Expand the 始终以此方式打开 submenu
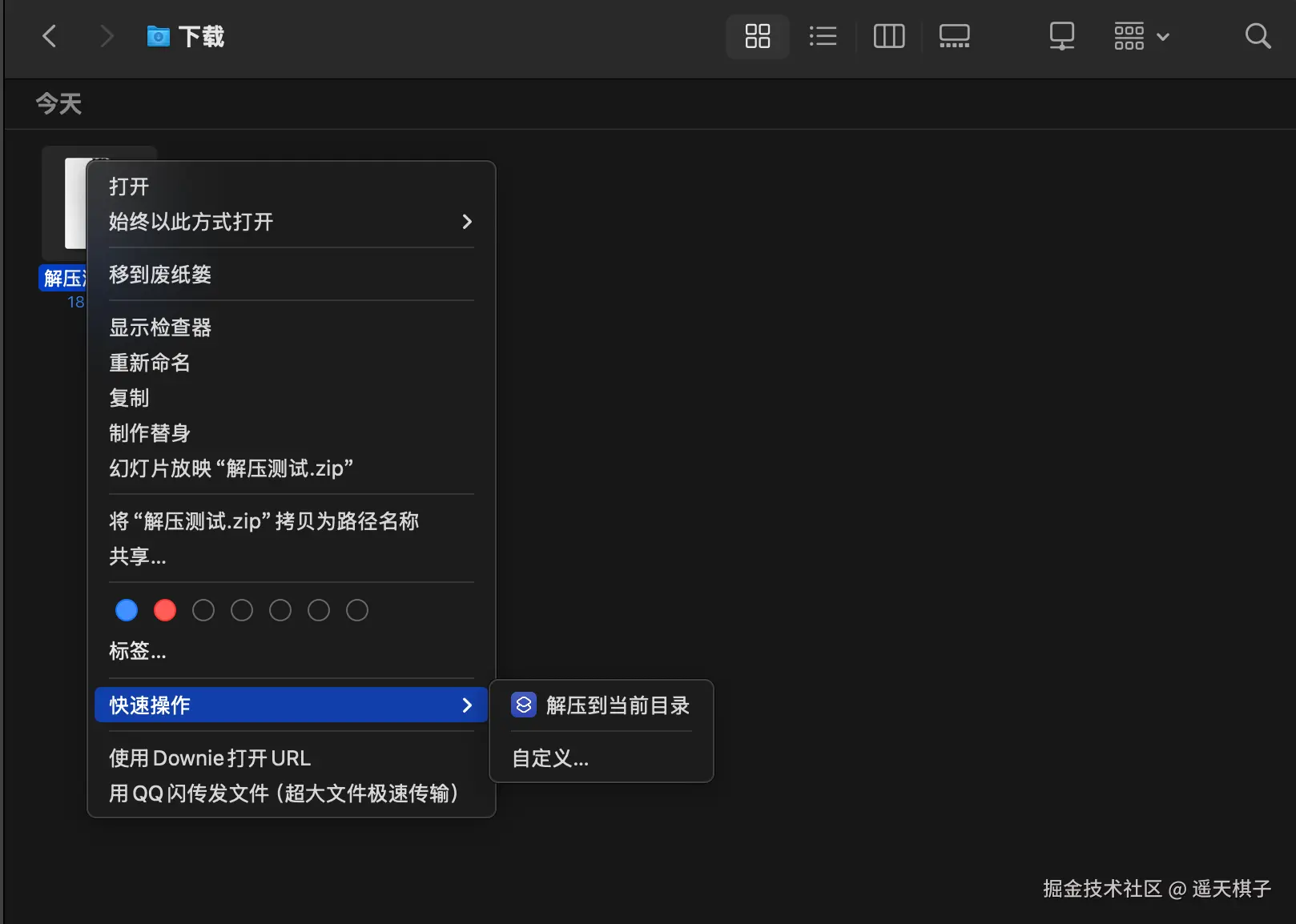 (291, 222)
